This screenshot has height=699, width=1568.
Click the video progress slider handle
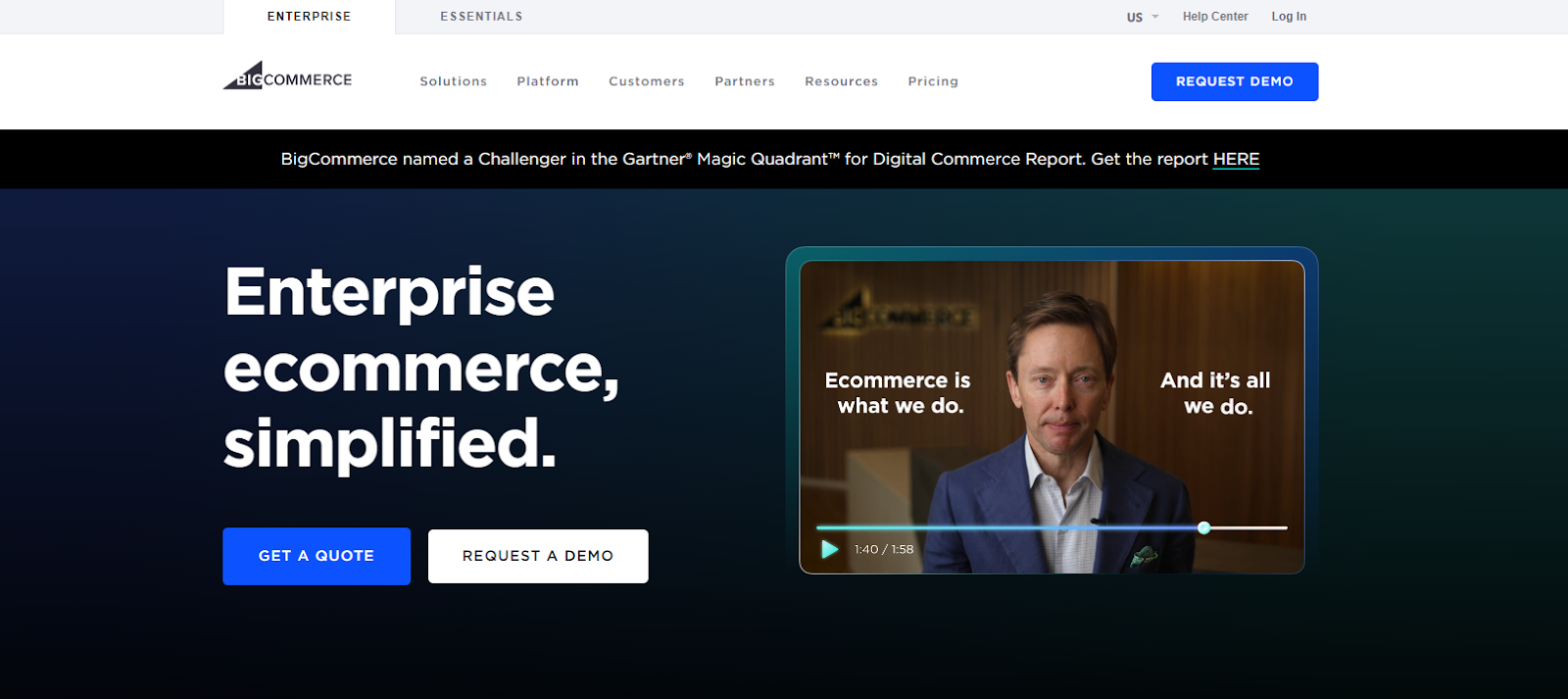click(x=1204, y=527)
